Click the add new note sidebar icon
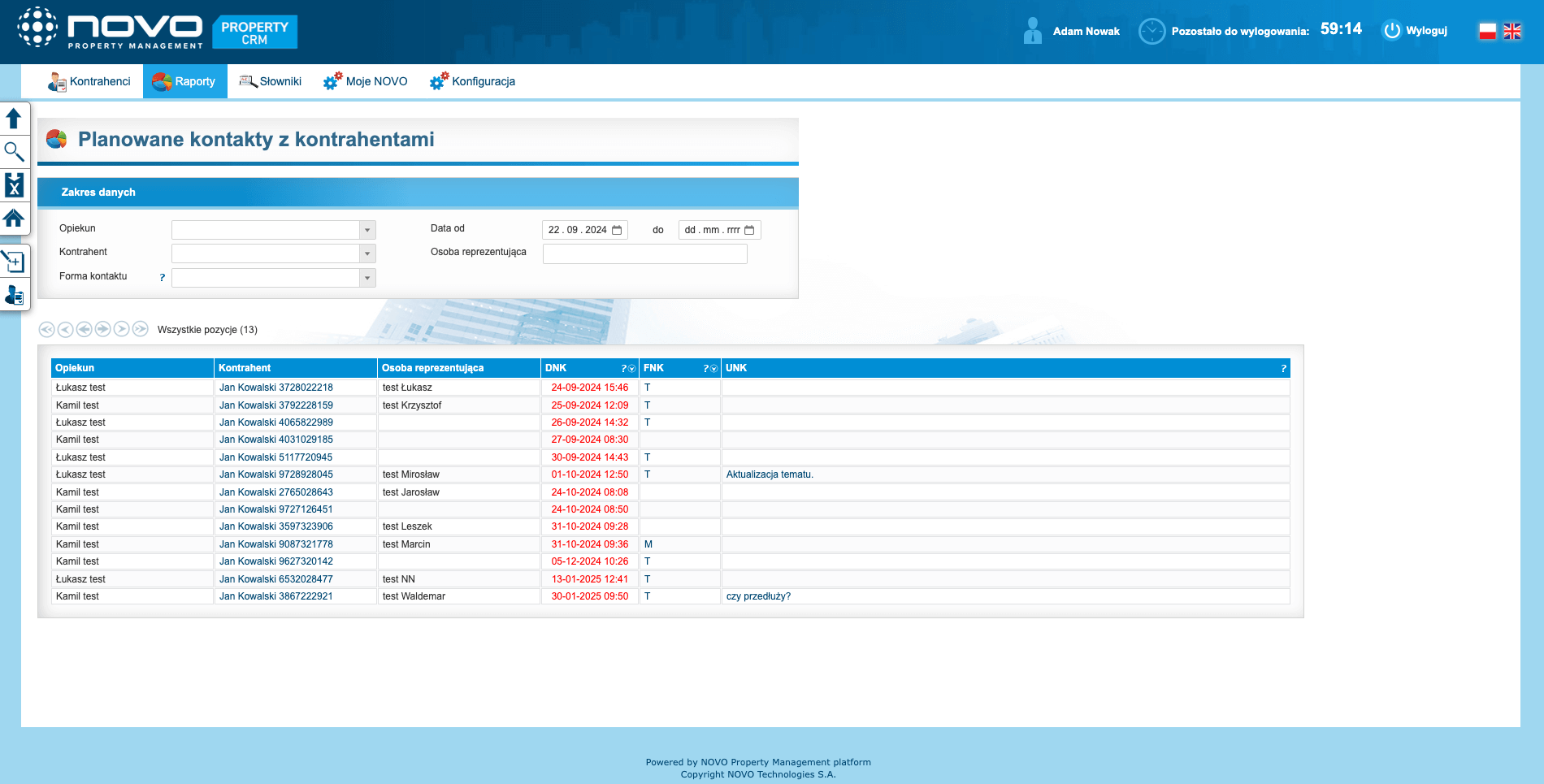 pos(14,262)
